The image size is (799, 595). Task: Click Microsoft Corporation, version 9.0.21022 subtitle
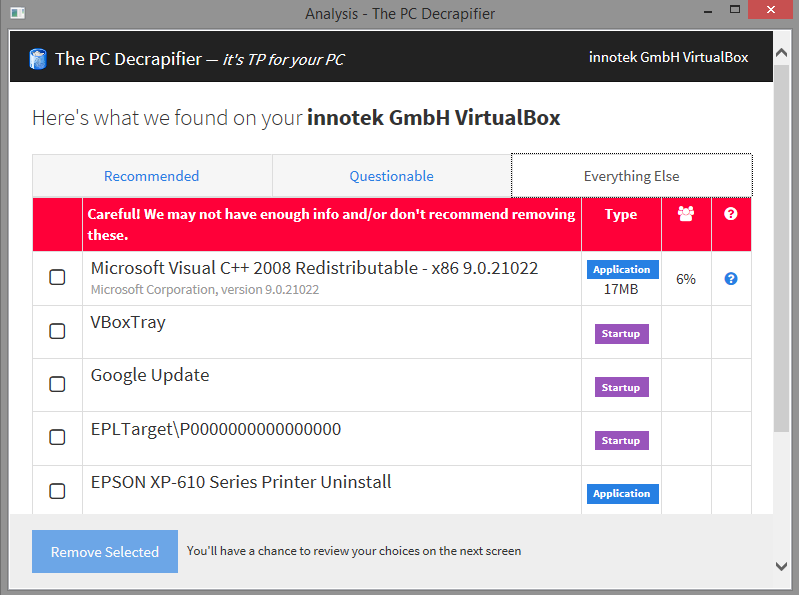pyautogui.click(x=205, y=290)
